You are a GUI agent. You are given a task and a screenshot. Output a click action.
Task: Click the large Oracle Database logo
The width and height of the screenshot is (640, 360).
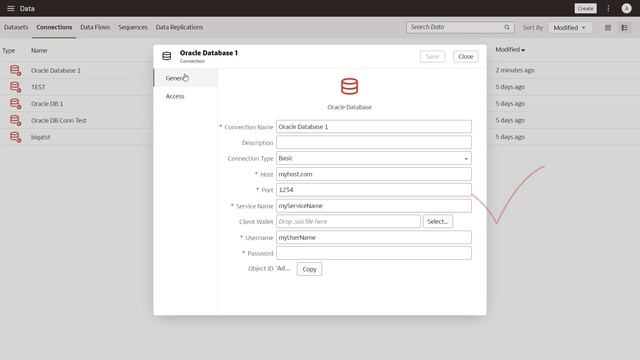pos(349,87)
